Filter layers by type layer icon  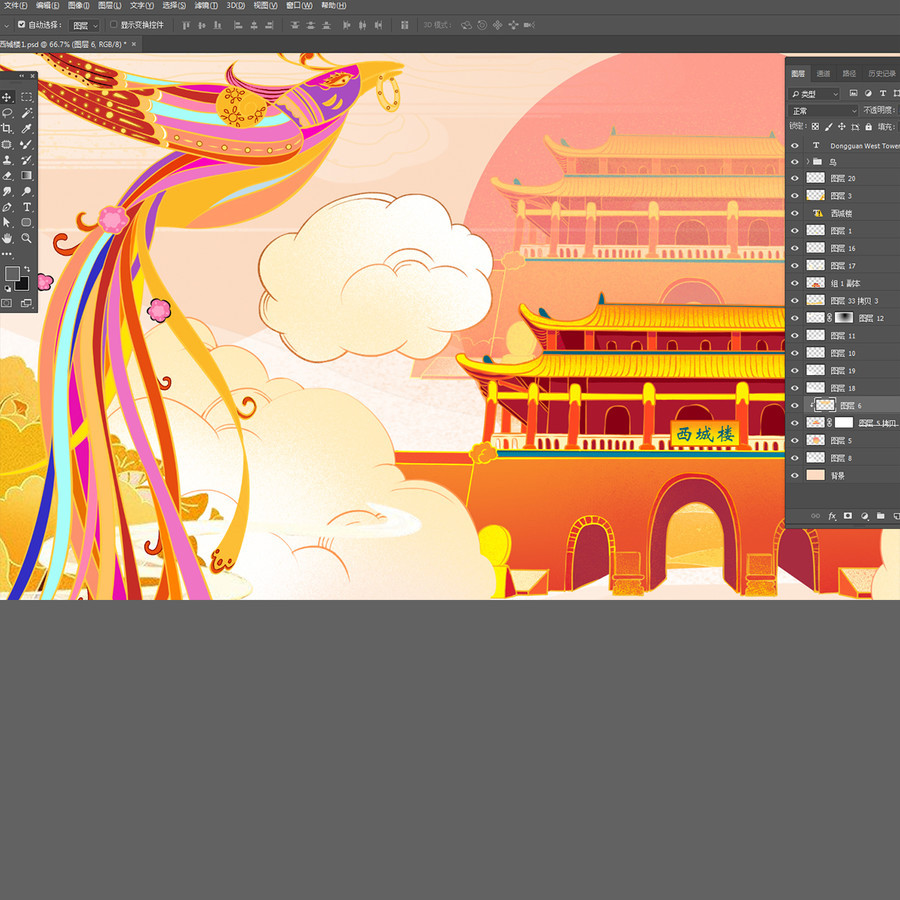point(883,93)
